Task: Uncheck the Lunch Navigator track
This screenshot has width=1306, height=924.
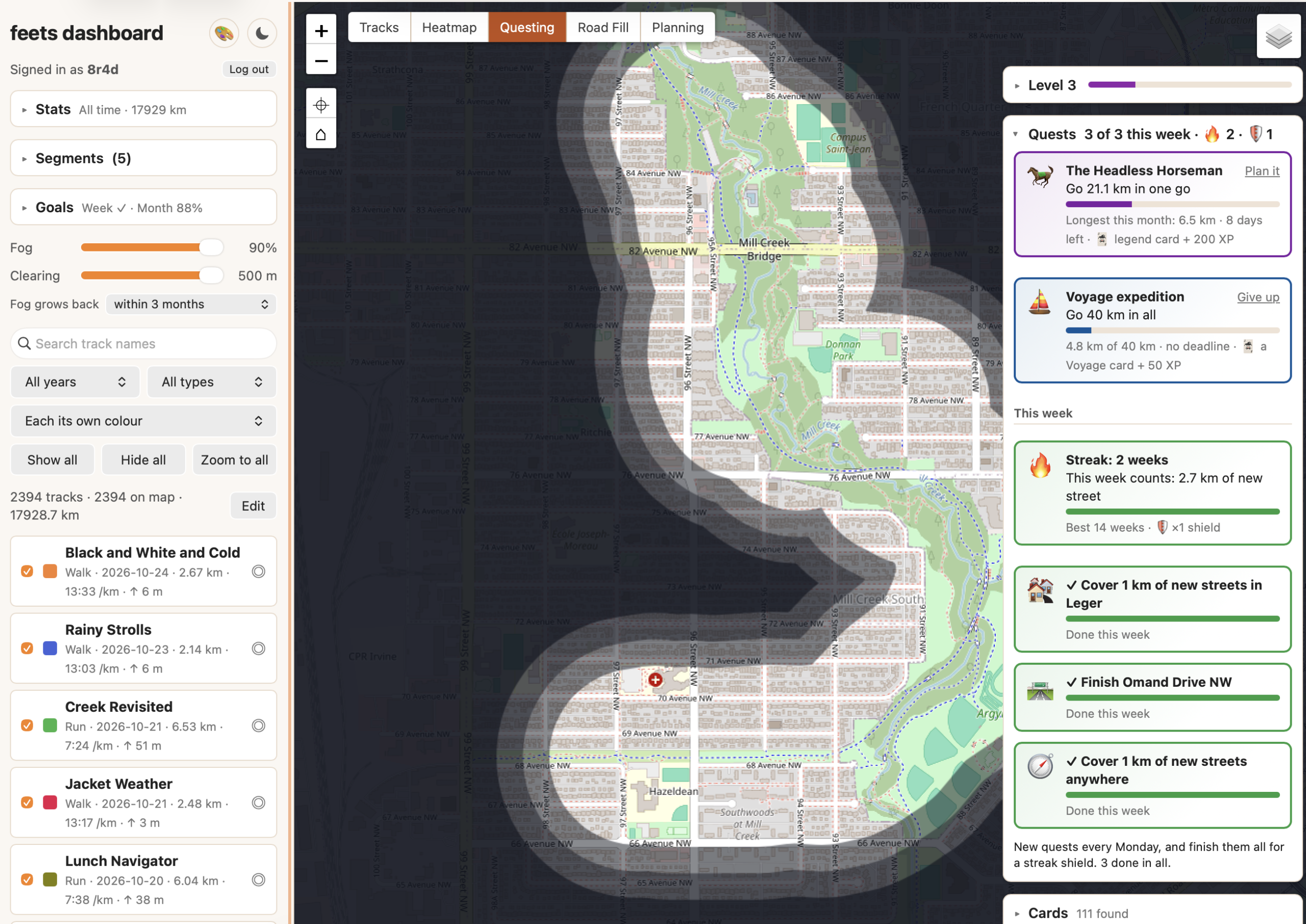Action: click(27, 880)
